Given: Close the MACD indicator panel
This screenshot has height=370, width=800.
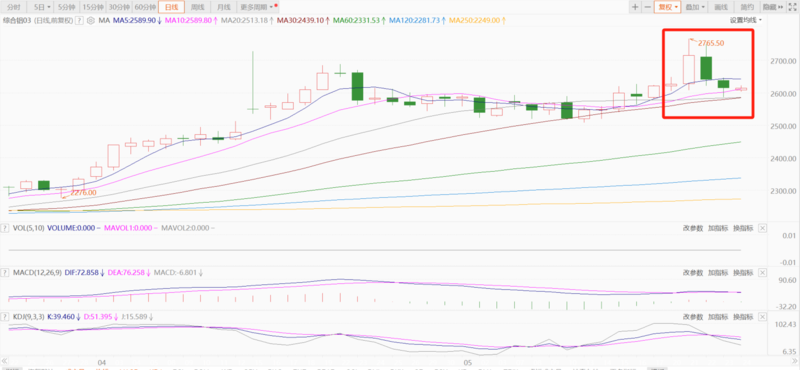Looking at the screenshot, I should 762,273.
